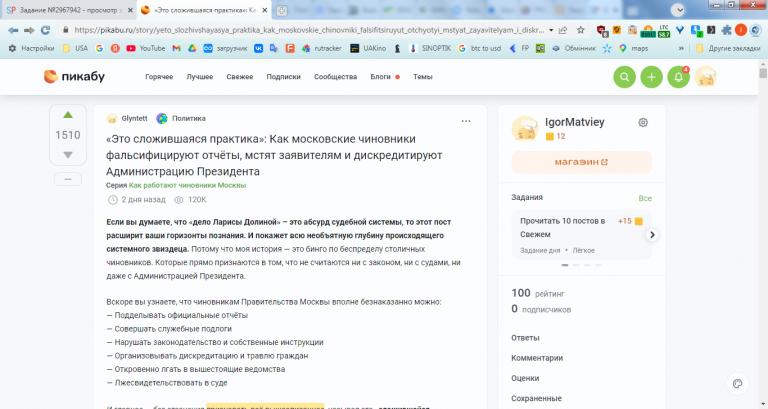The image size is (768, 409).
Task: Open the Горячее section
Action: (x=159, y=77)
